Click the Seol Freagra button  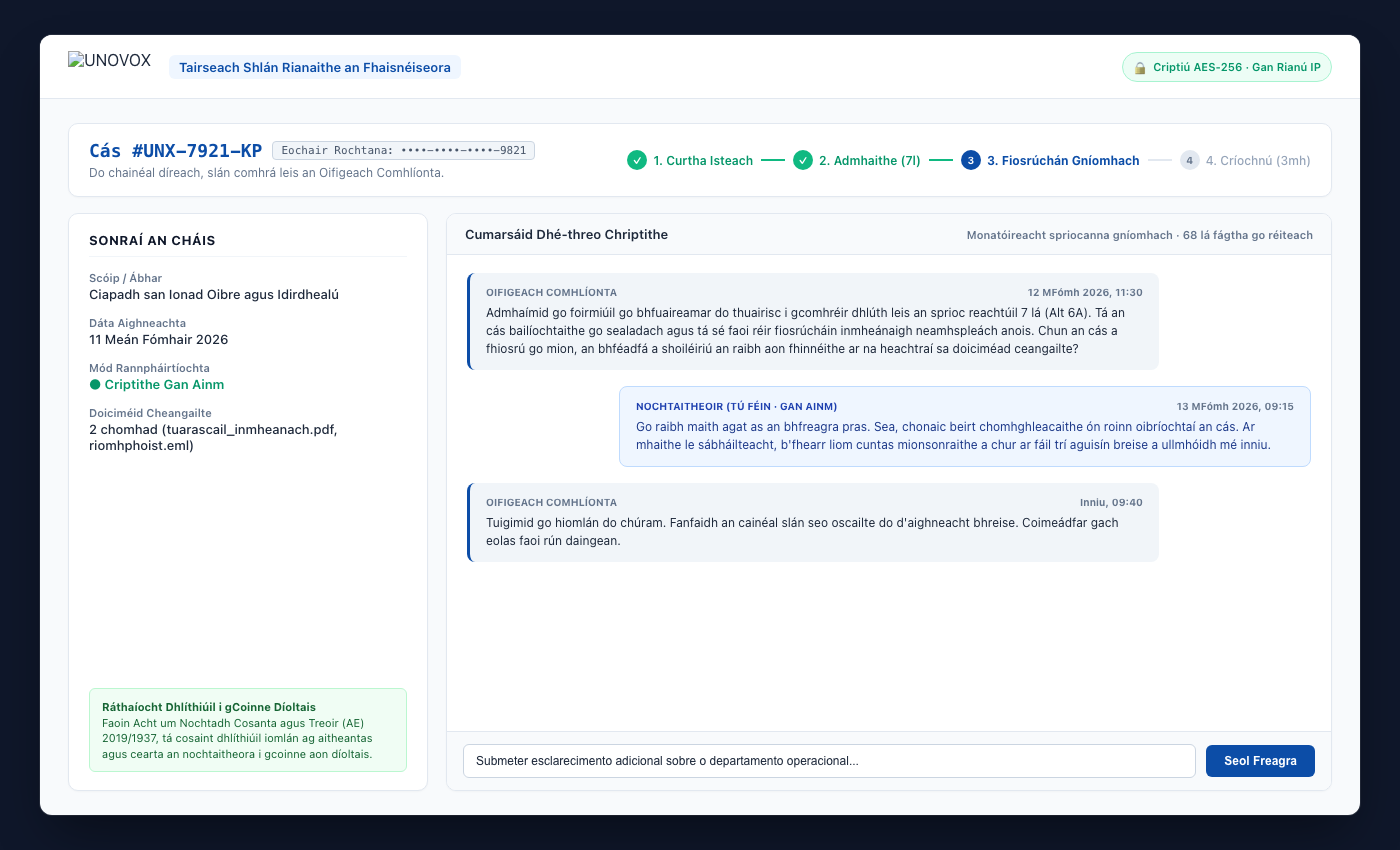[x=1261, y=761]
